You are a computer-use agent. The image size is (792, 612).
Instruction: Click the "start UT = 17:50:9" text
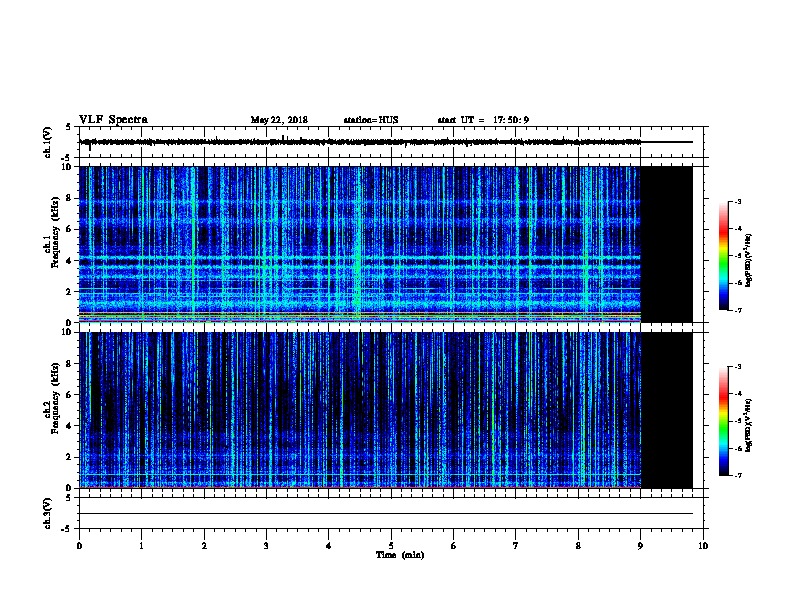483,120
